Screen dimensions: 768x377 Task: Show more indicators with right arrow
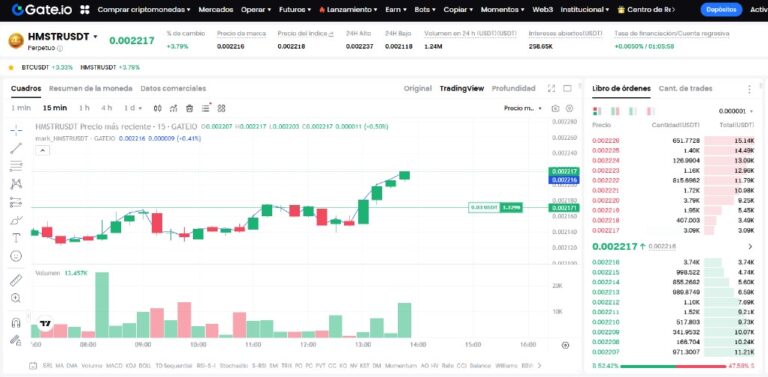(x=540, y=366)
